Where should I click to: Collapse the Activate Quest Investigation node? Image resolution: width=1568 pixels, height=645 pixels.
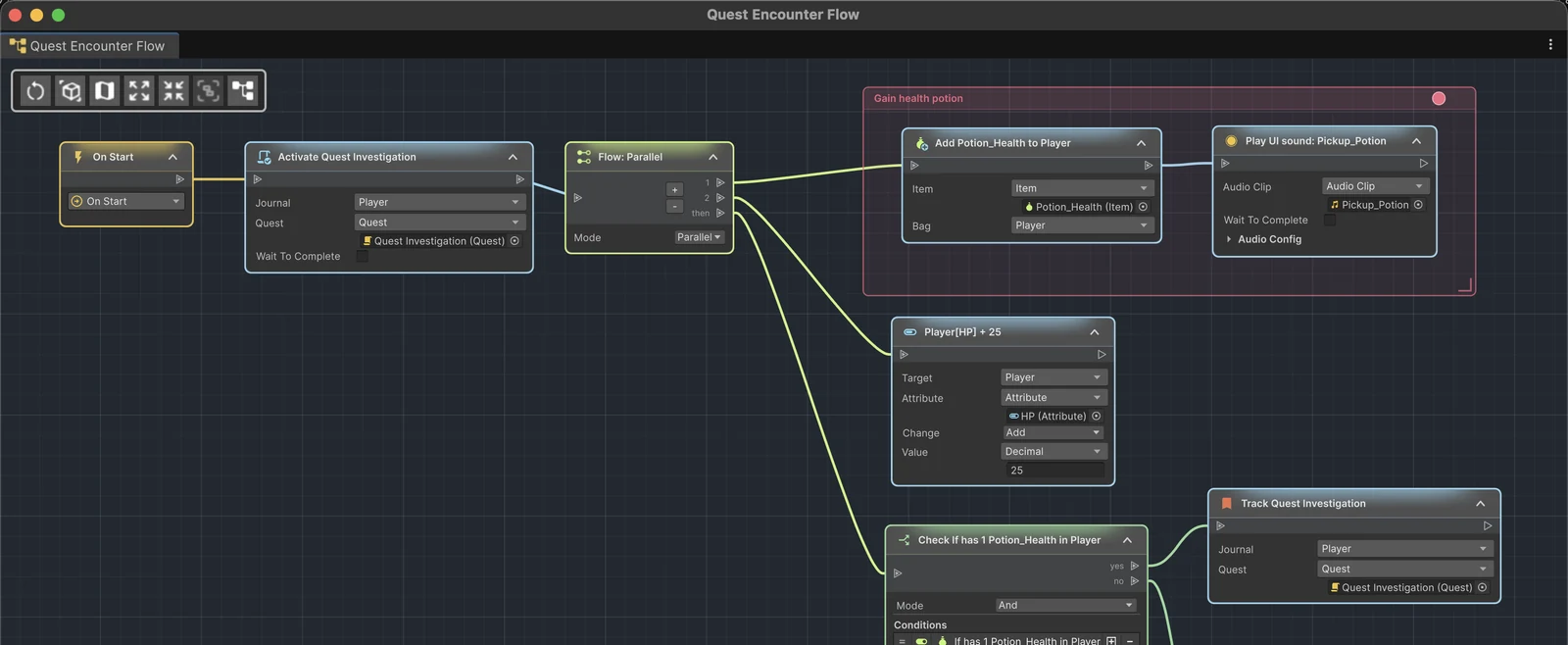[513, 157]
